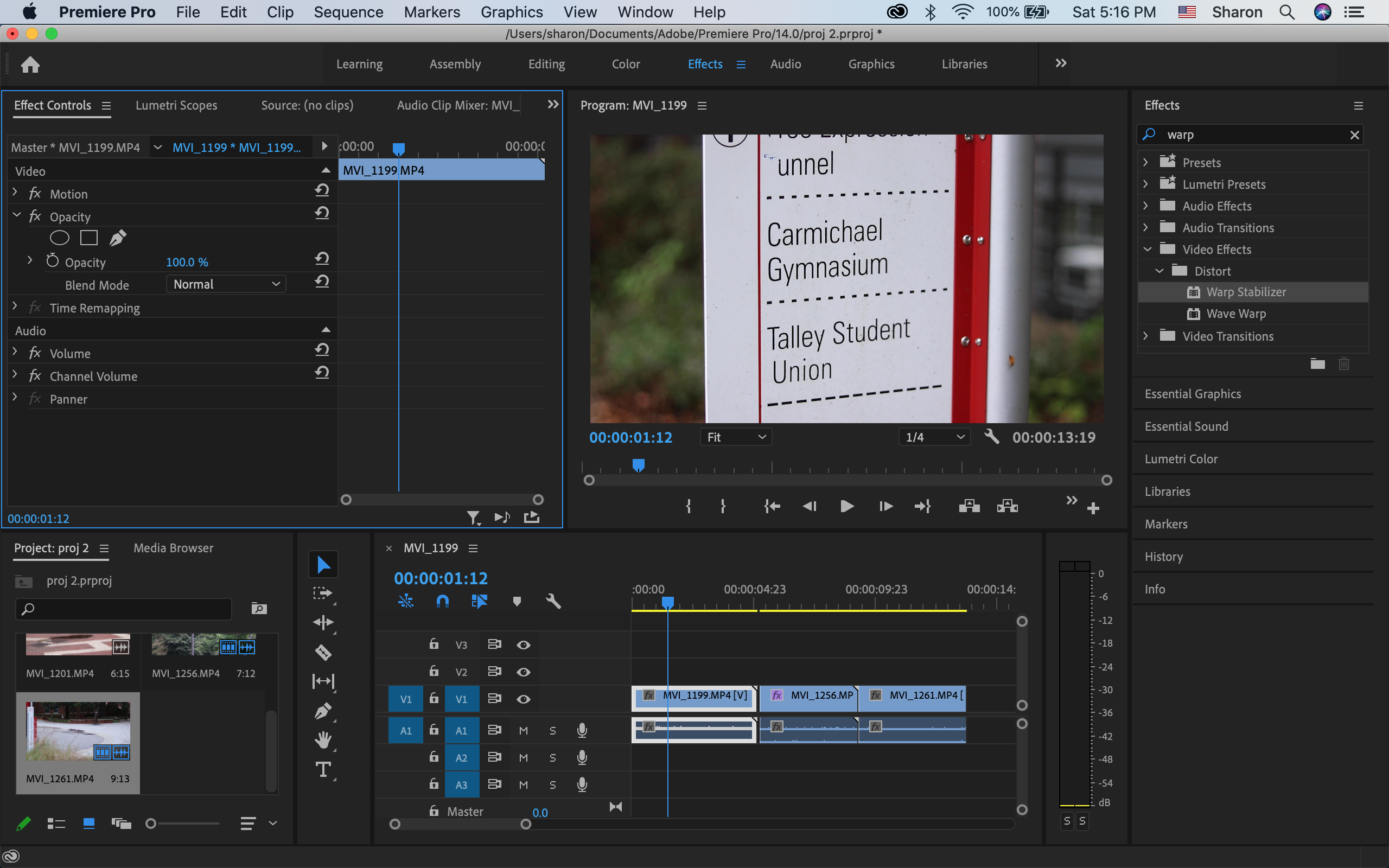Screen dimensions: 1389x868
Task: Open timeline display settings wrench
Action: click(553, 601)
